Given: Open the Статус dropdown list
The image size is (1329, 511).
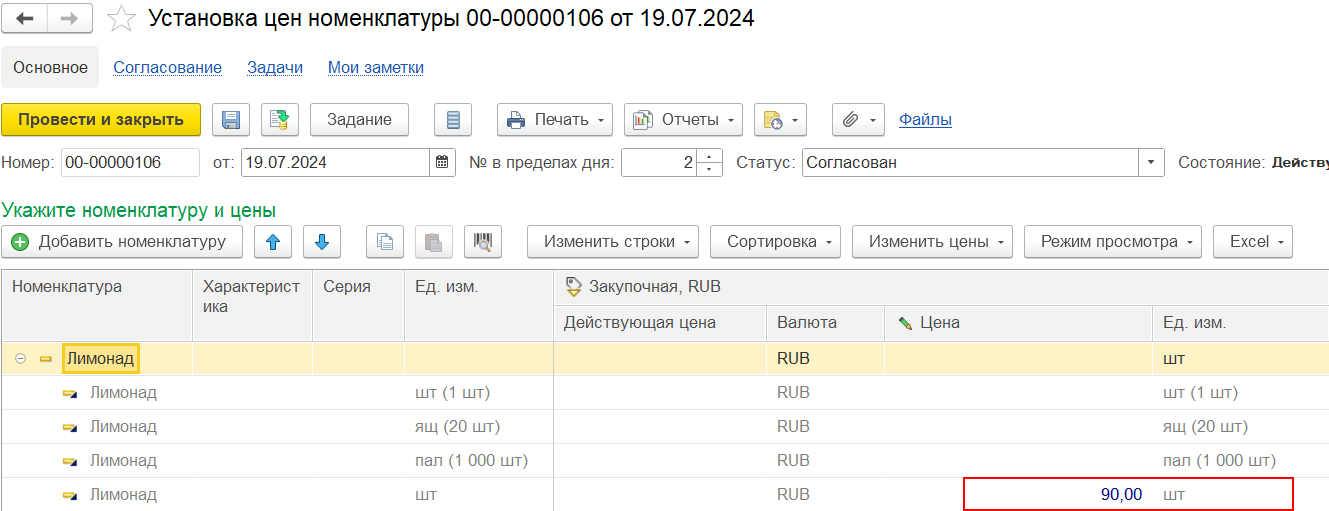Looking at the screenshot, I should pos(1151,162).
